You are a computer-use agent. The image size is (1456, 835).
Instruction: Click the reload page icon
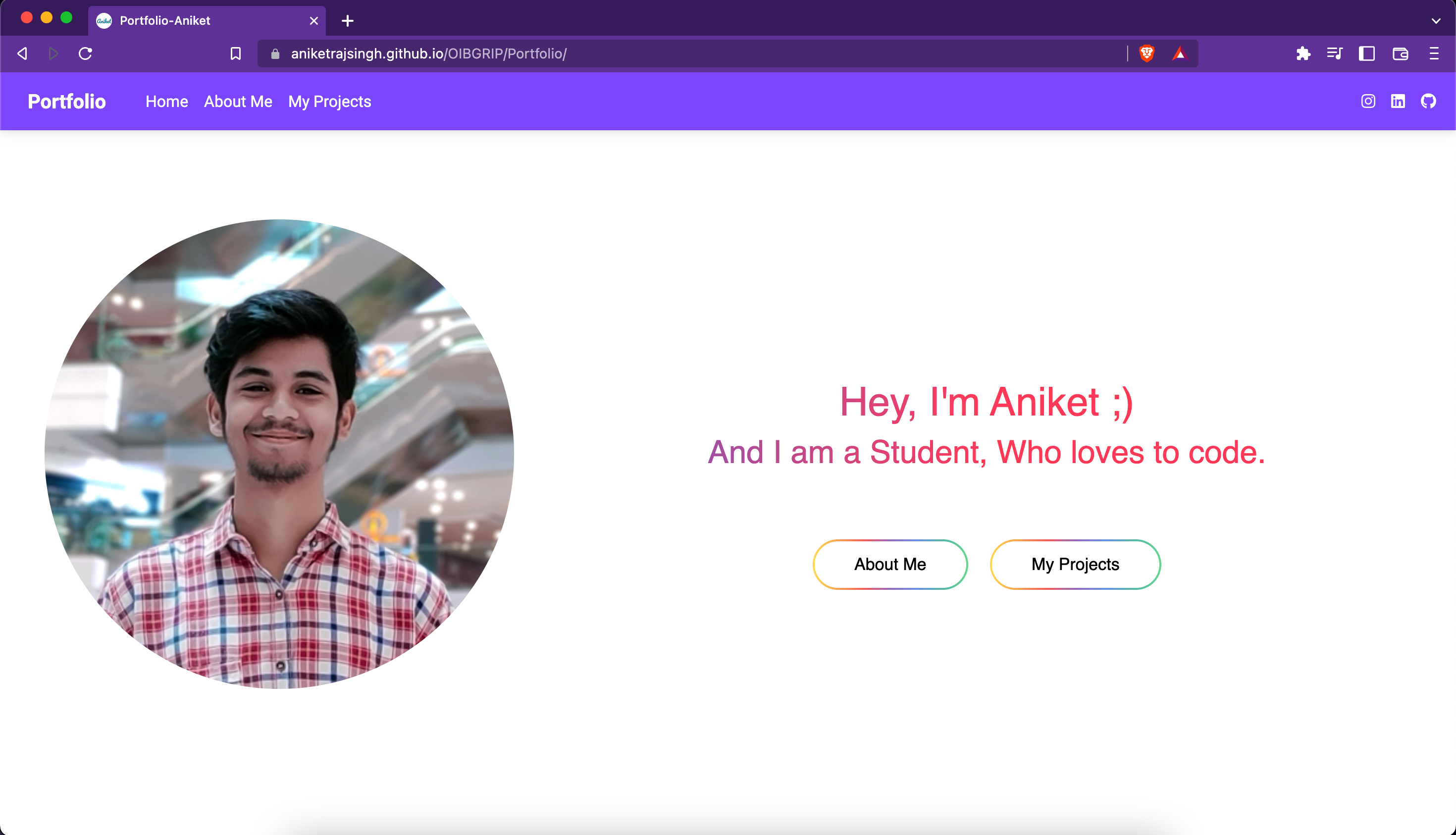[x=86, y=53]
